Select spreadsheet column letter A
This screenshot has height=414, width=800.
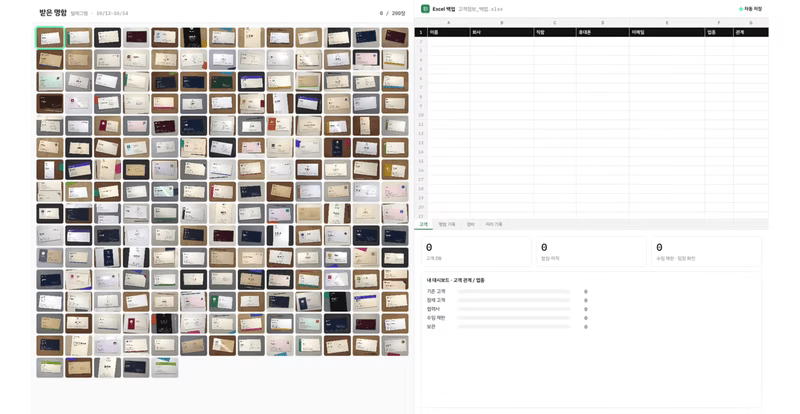pyautogui.click(x=448, y=23)
